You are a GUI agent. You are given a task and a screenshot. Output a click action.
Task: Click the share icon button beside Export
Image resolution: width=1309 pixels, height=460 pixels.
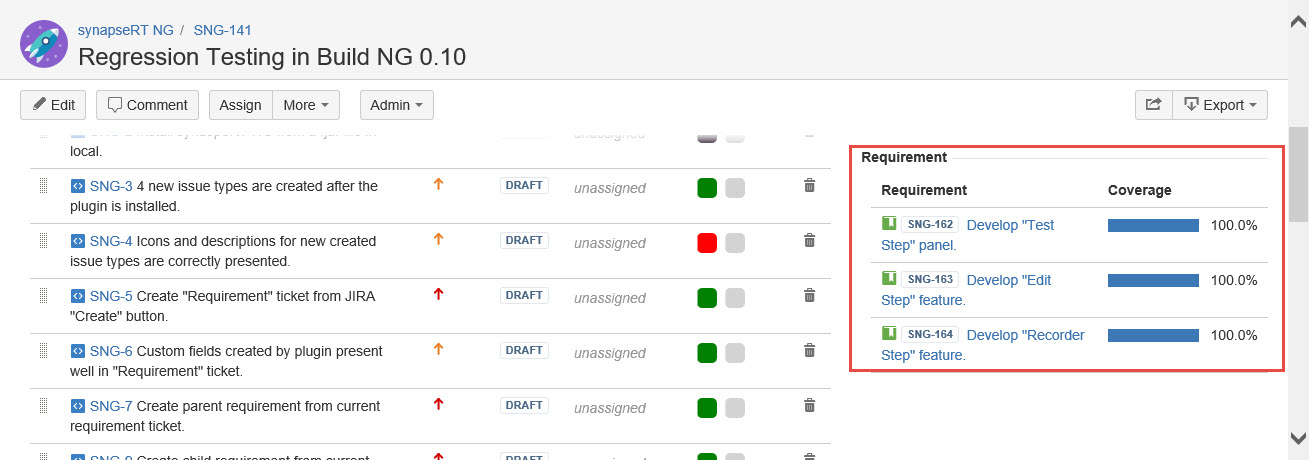point(1153,105)
